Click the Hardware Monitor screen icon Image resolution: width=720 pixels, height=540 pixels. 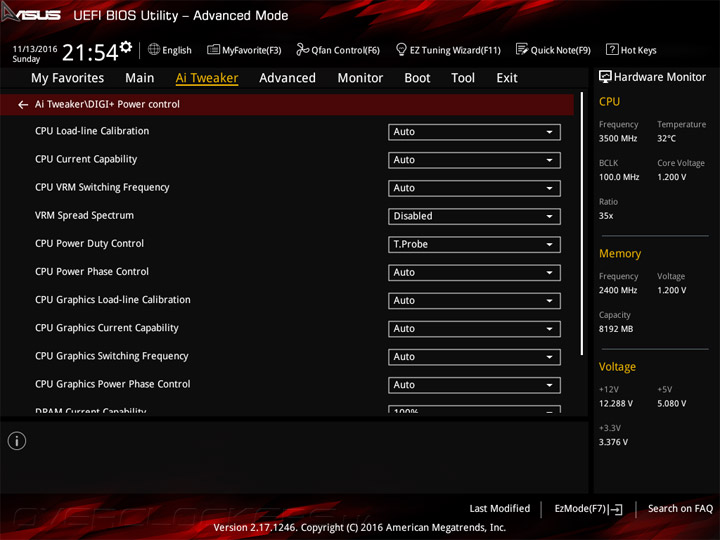(605, 77)
